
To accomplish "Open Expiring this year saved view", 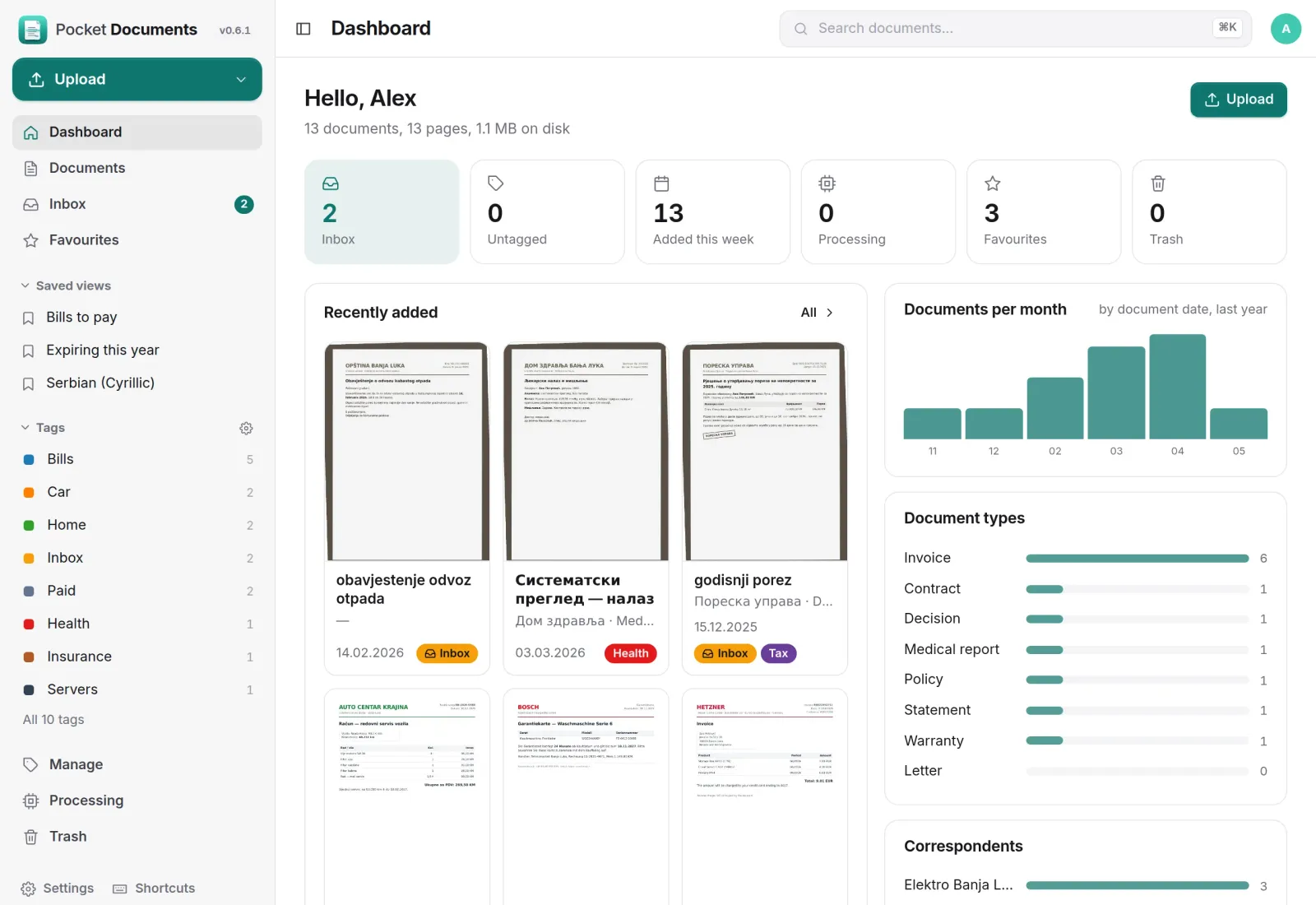I will [x=137, y=350].
